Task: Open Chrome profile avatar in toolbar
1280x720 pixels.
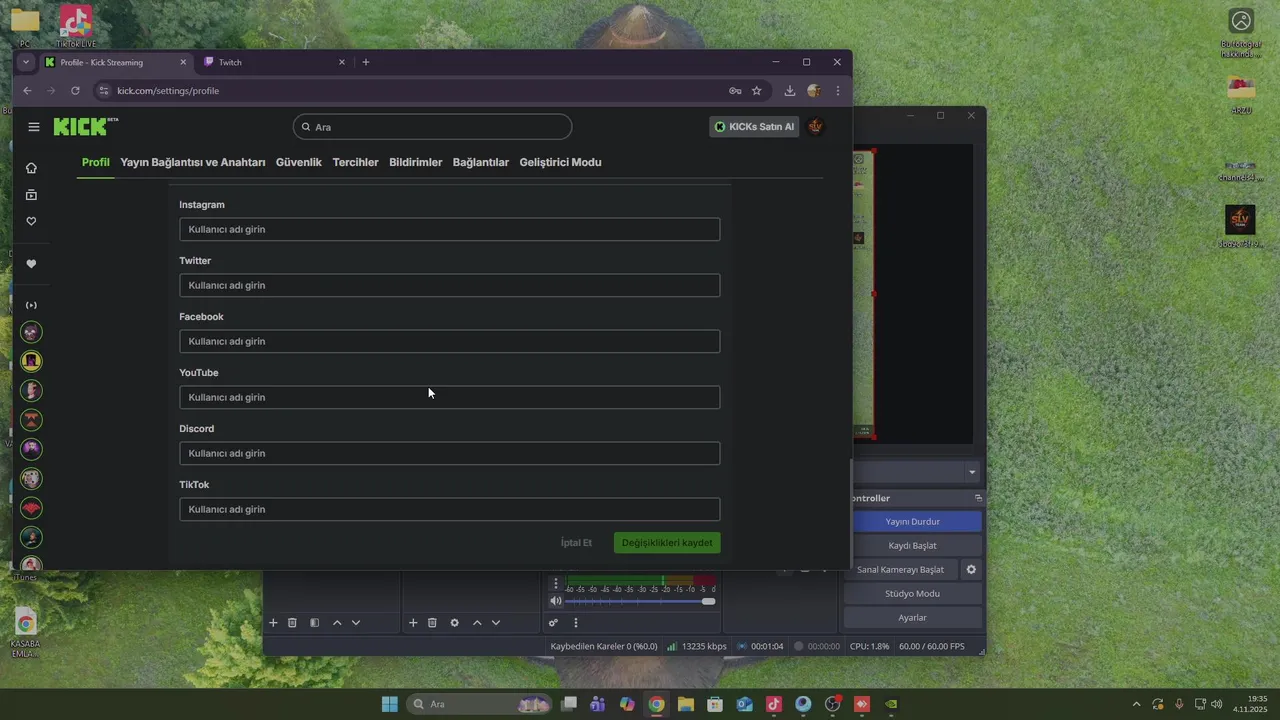Action: tap(814, 90)
